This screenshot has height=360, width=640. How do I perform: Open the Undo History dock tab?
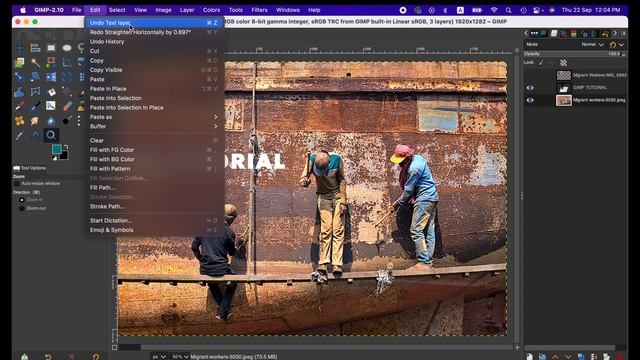coord(605,33)
